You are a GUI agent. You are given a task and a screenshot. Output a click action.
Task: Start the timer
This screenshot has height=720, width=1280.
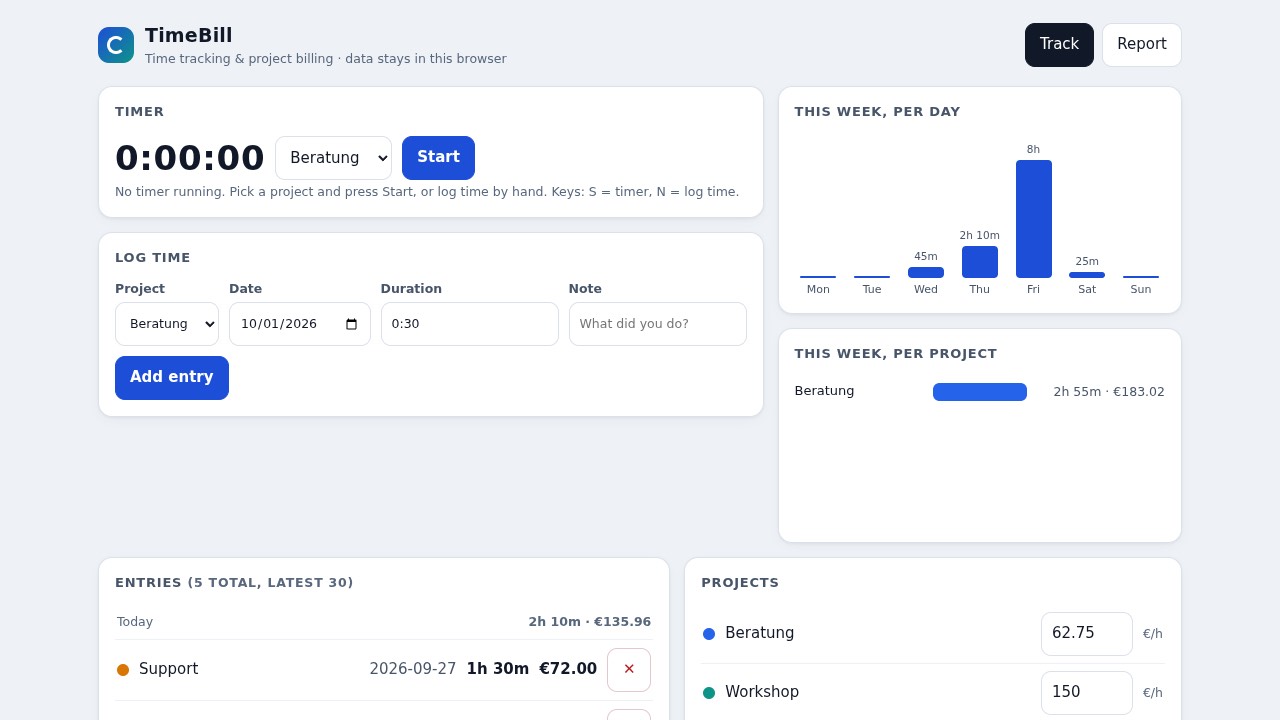click(x=438, y=158)
